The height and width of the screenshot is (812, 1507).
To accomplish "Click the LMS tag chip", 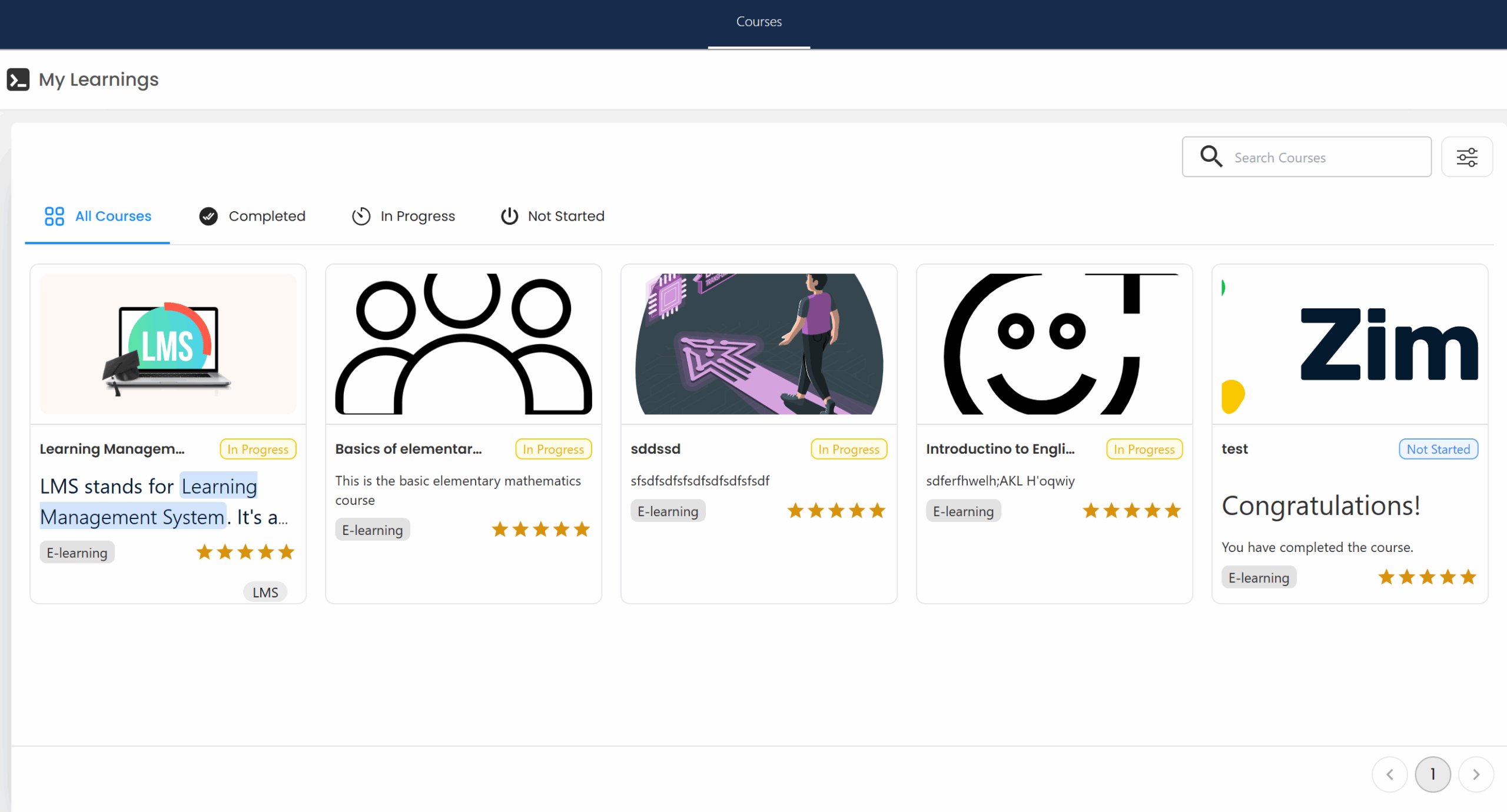I will point(265,593).
